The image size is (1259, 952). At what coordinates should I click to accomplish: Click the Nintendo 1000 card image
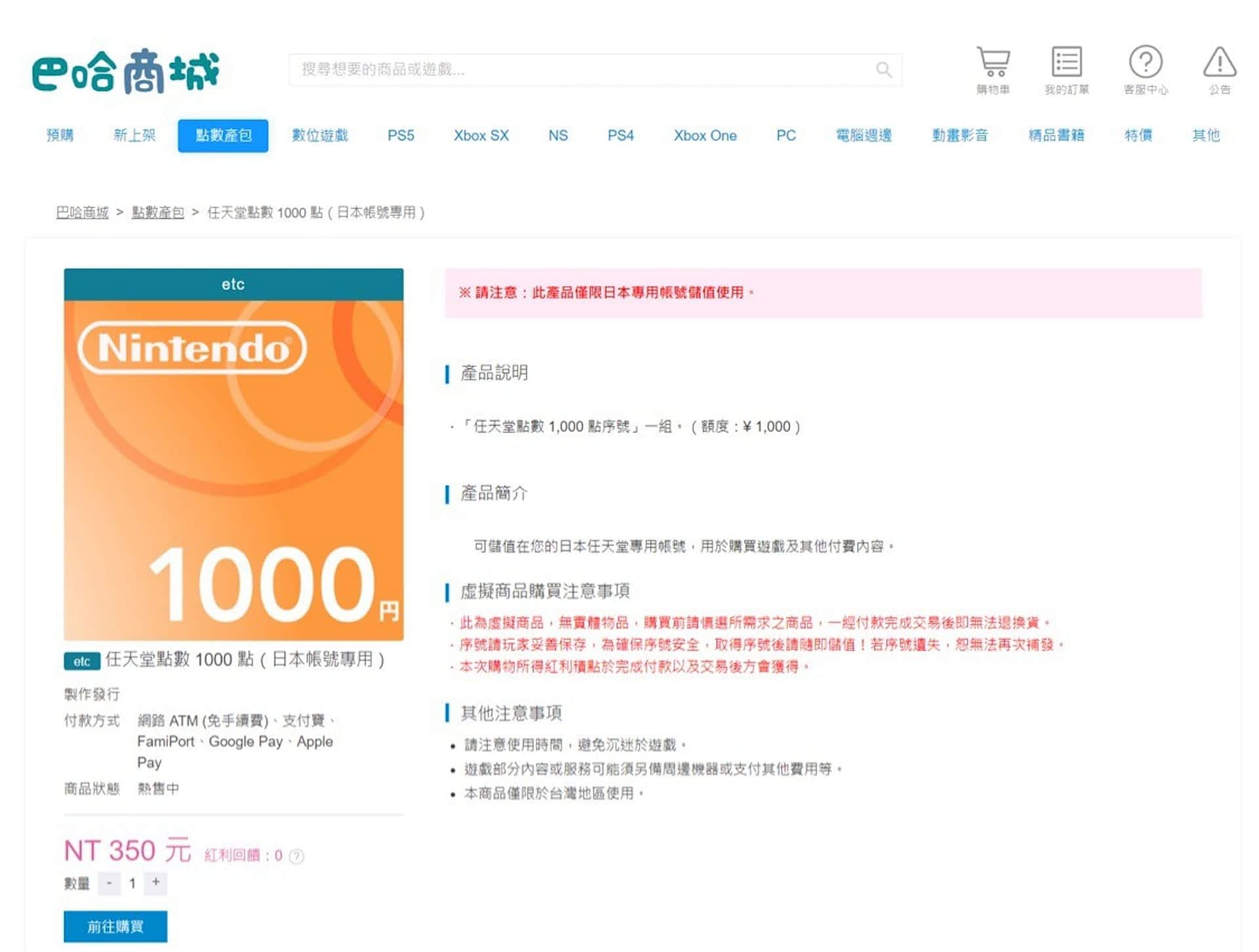[233, 454]
